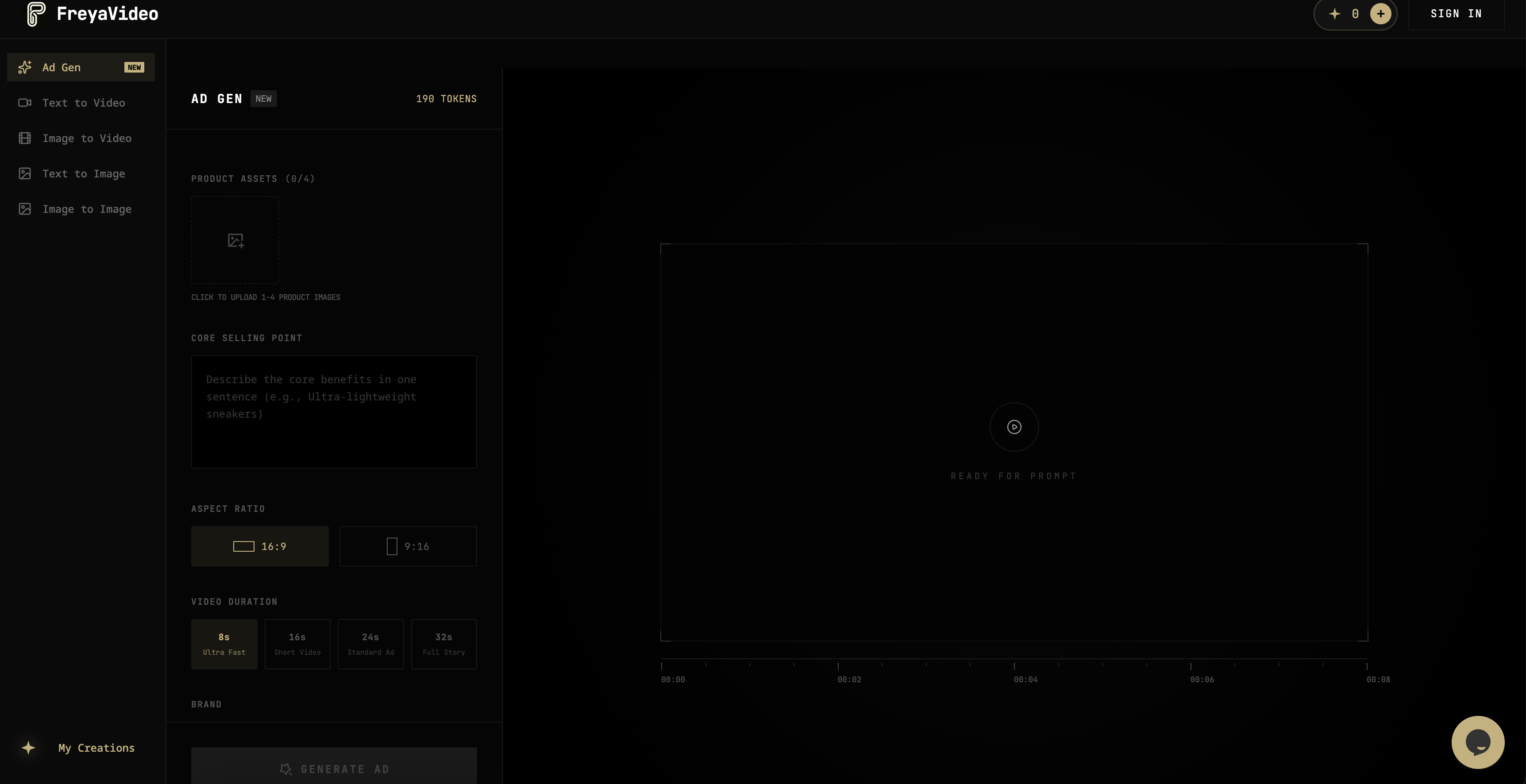Click the 00:04 timeline marker
The image size is (1526, 784).
coord(1025,679)
